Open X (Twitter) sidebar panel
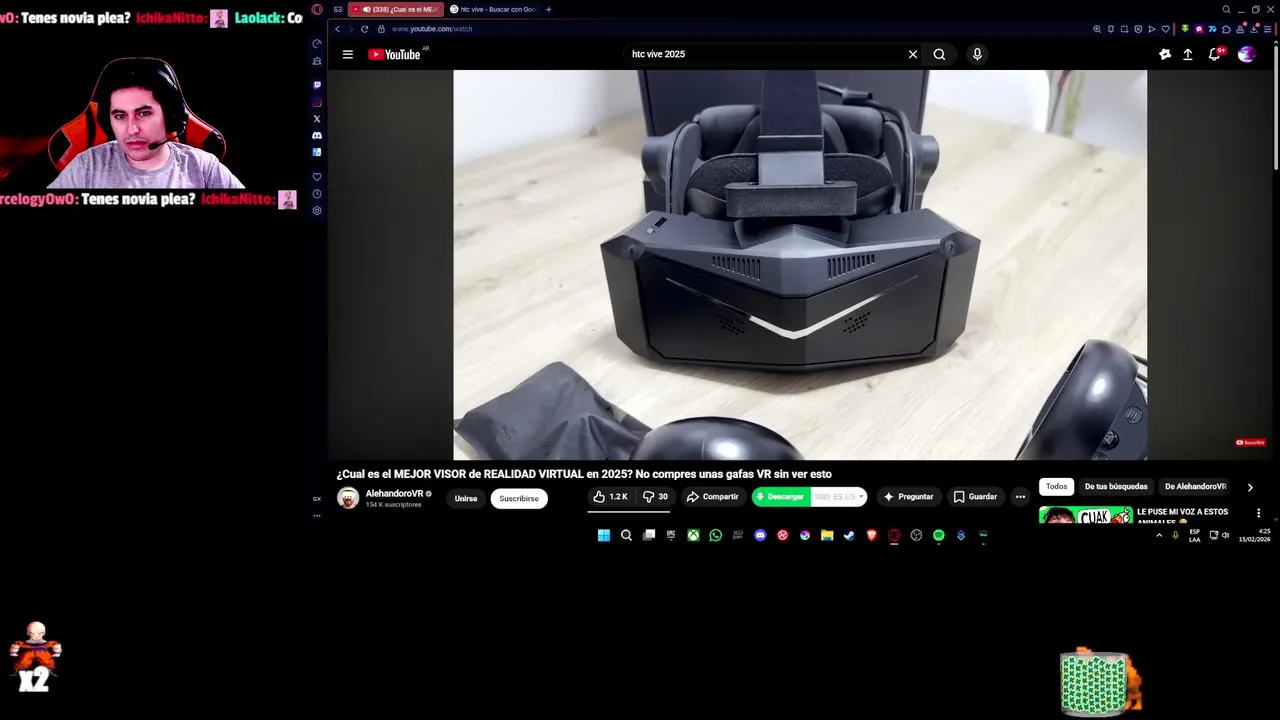The image size is (1280, 720). (317, 119)
